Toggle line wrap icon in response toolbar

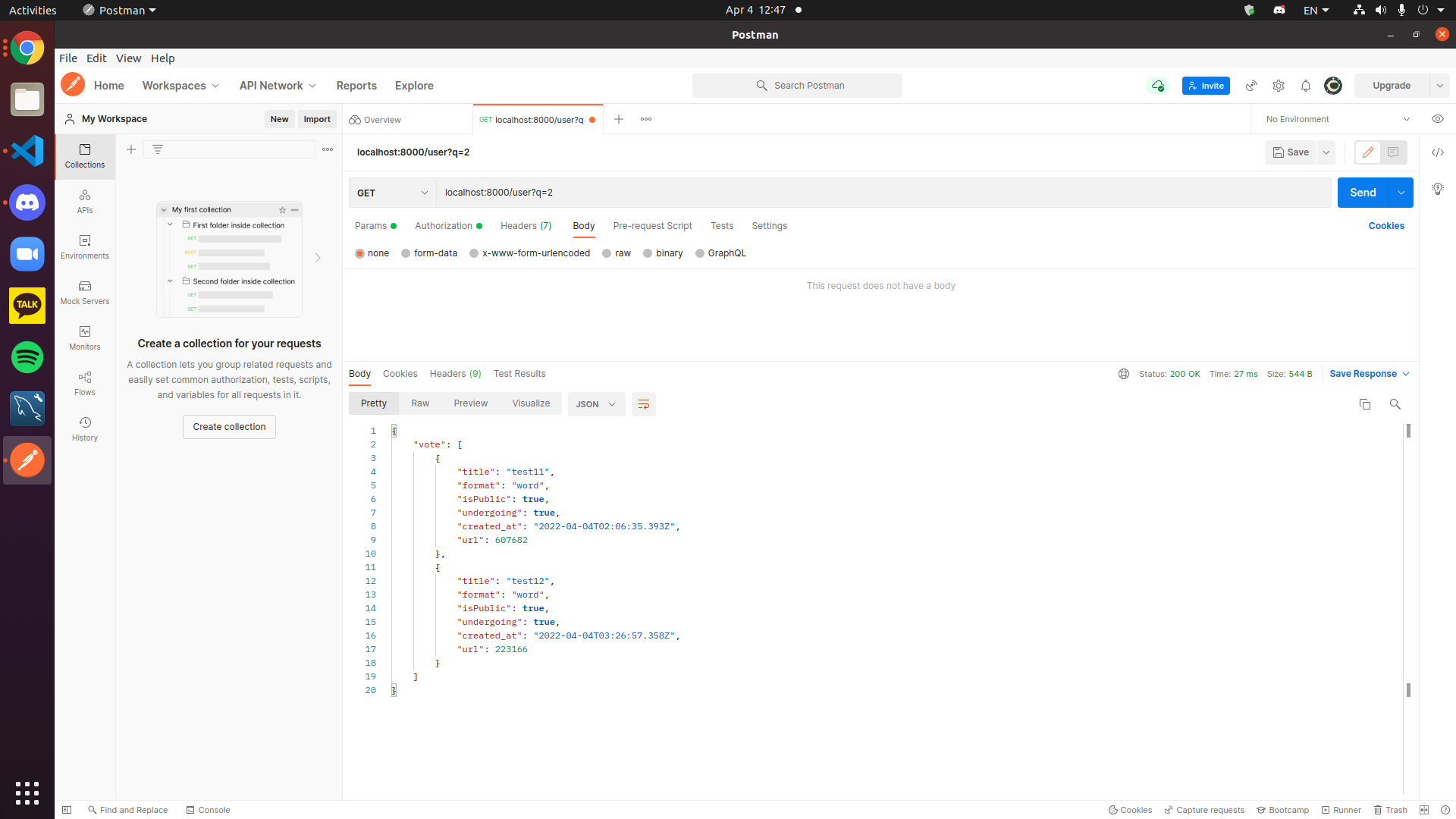pos(644,404)
